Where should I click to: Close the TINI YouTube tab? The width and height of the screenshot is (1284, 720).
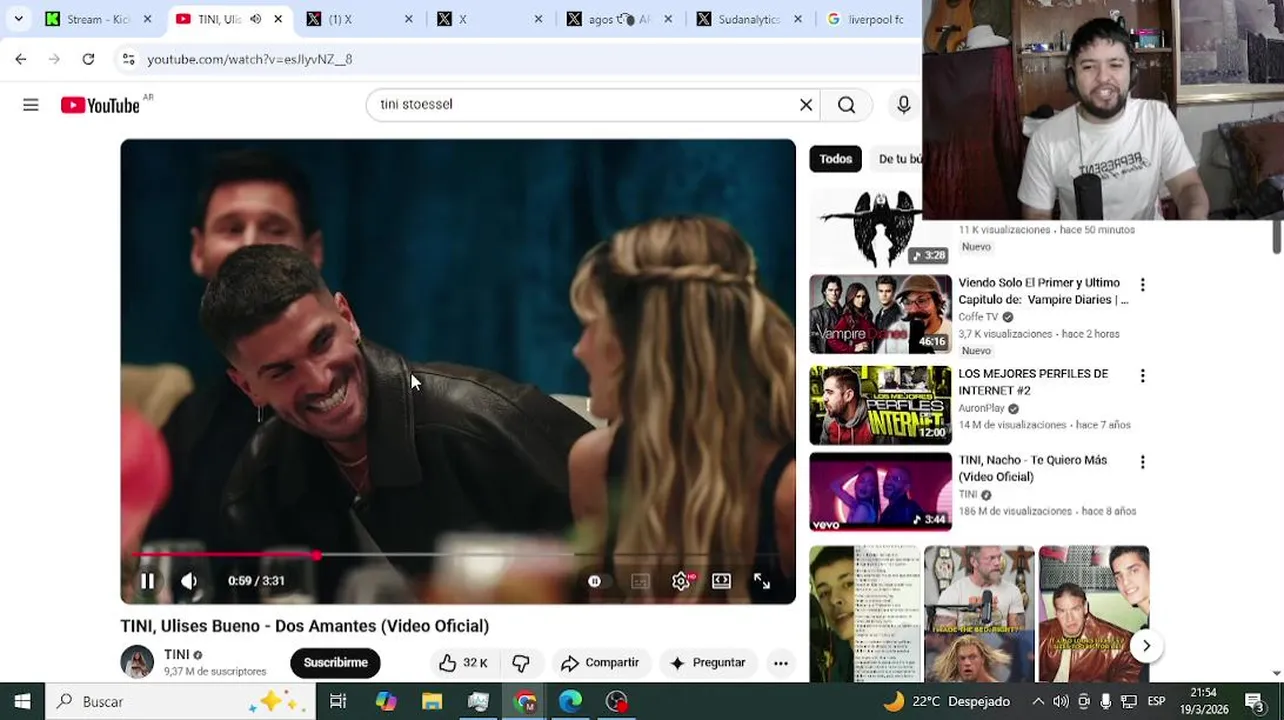(278, 19)
